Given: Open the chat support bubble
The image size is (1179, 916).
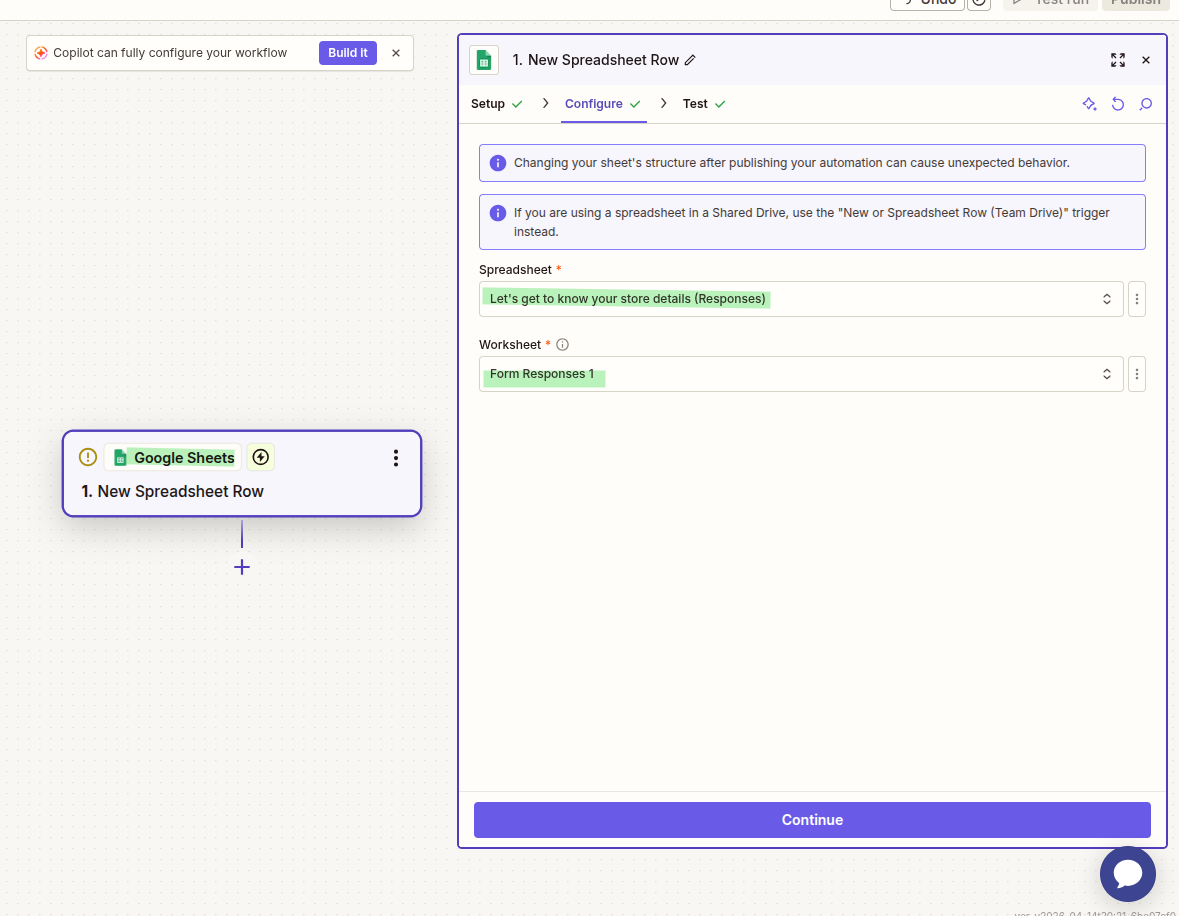Looking at the screenshot, I should pyautogui.click(x=1127, y=874).
